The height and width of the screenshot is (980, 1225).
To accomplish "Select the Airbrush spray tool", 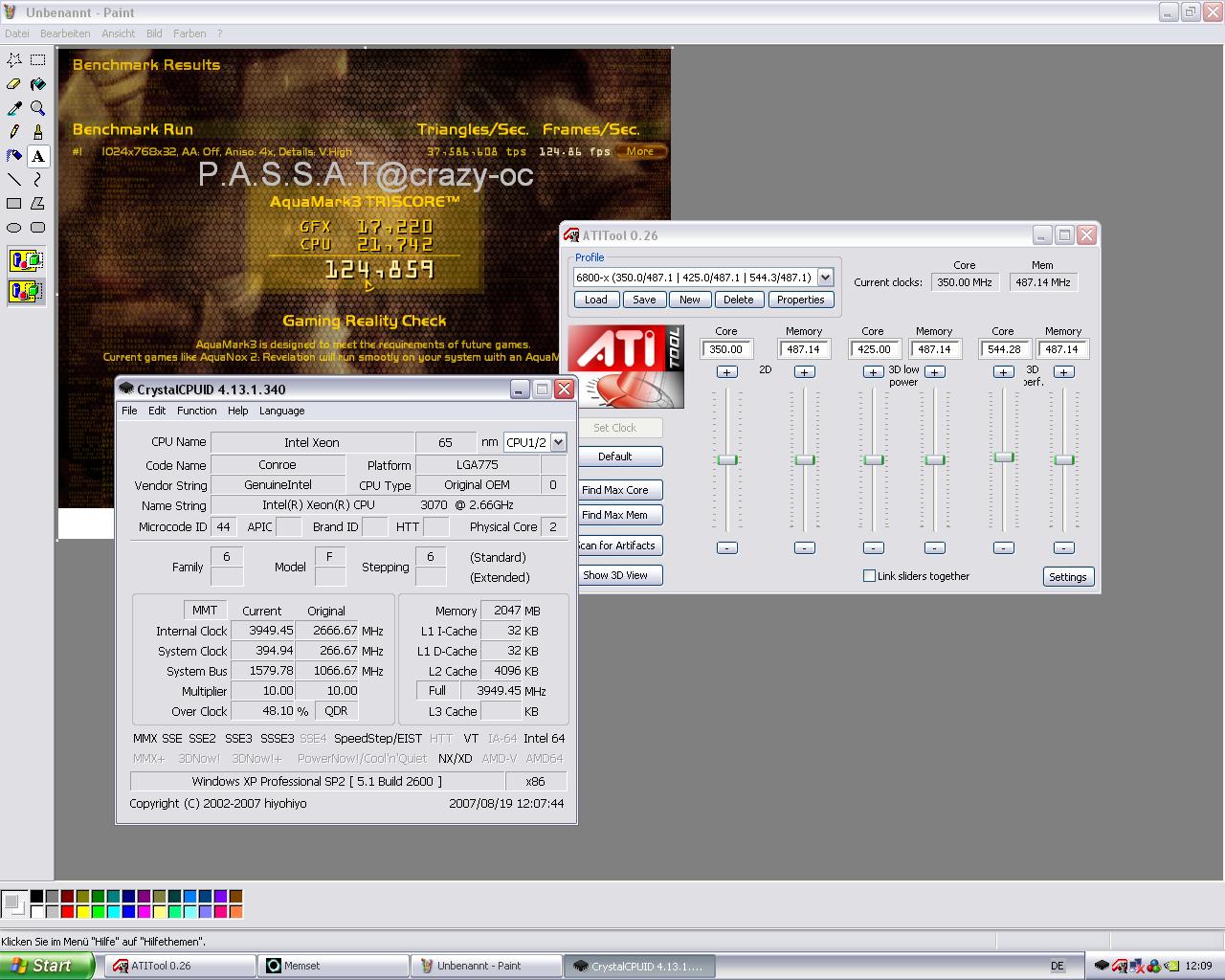I will [14, 156].
